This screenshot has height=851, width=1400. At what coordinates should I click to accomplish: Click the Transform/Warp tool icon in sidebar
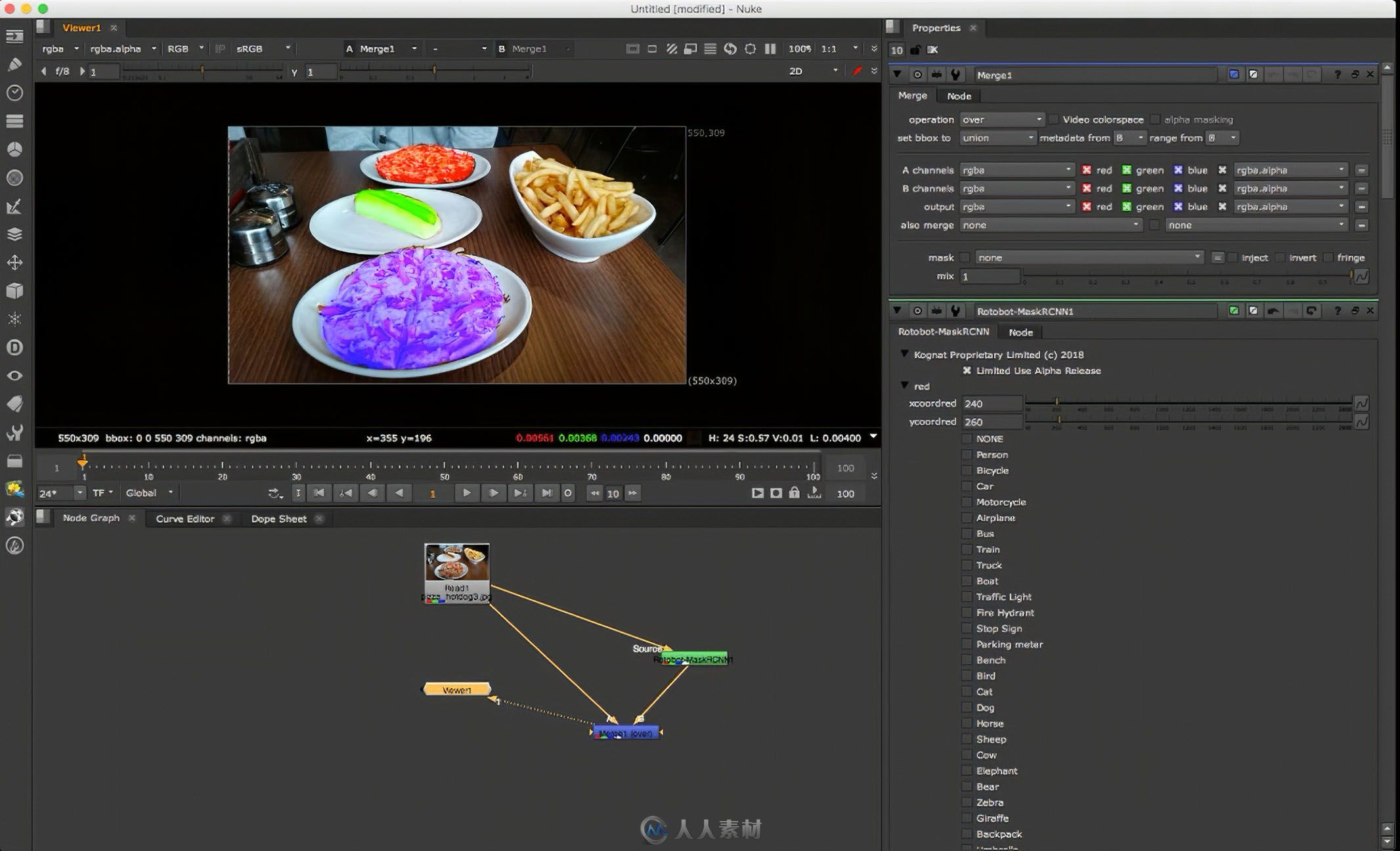click(14, 262)
